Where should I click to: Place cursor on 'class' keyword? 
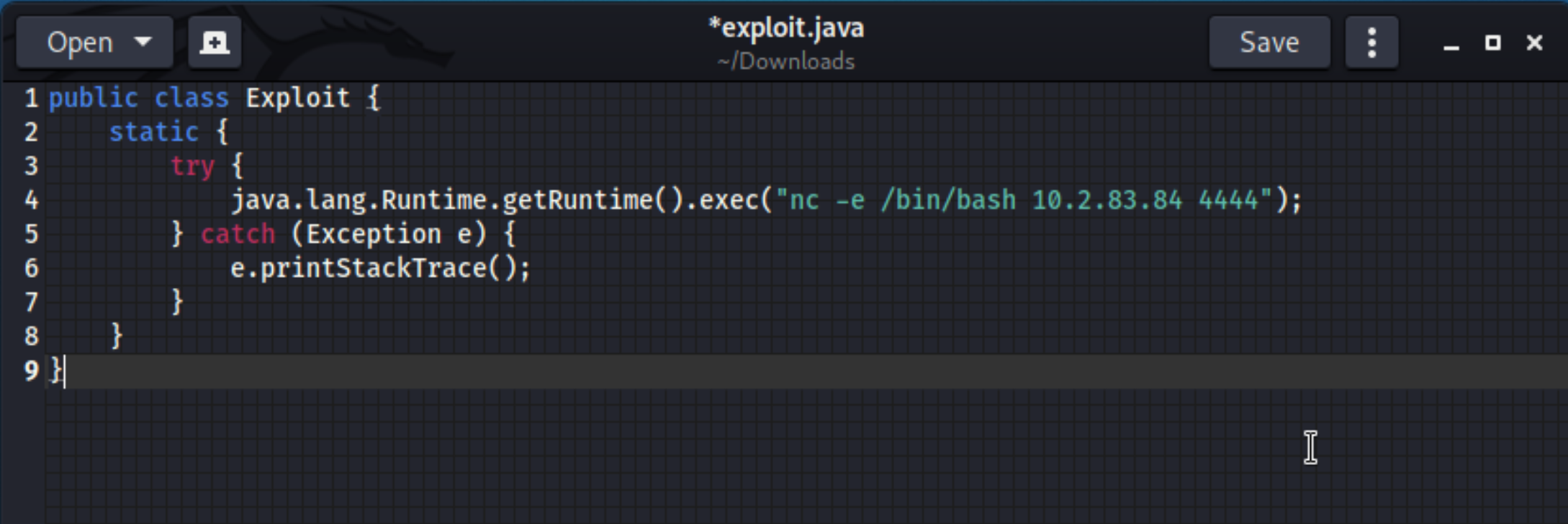(192, 98)
